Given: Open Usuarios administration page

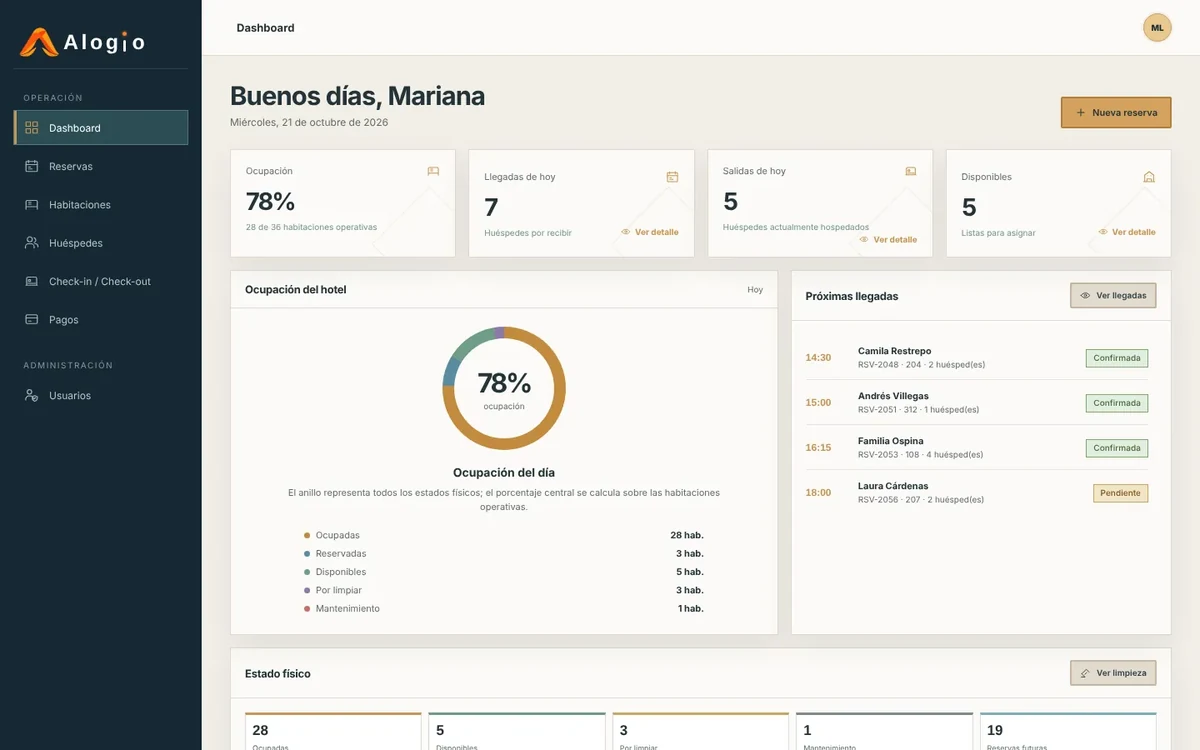Looking at the screenshot, I should [x=101, y=396].
